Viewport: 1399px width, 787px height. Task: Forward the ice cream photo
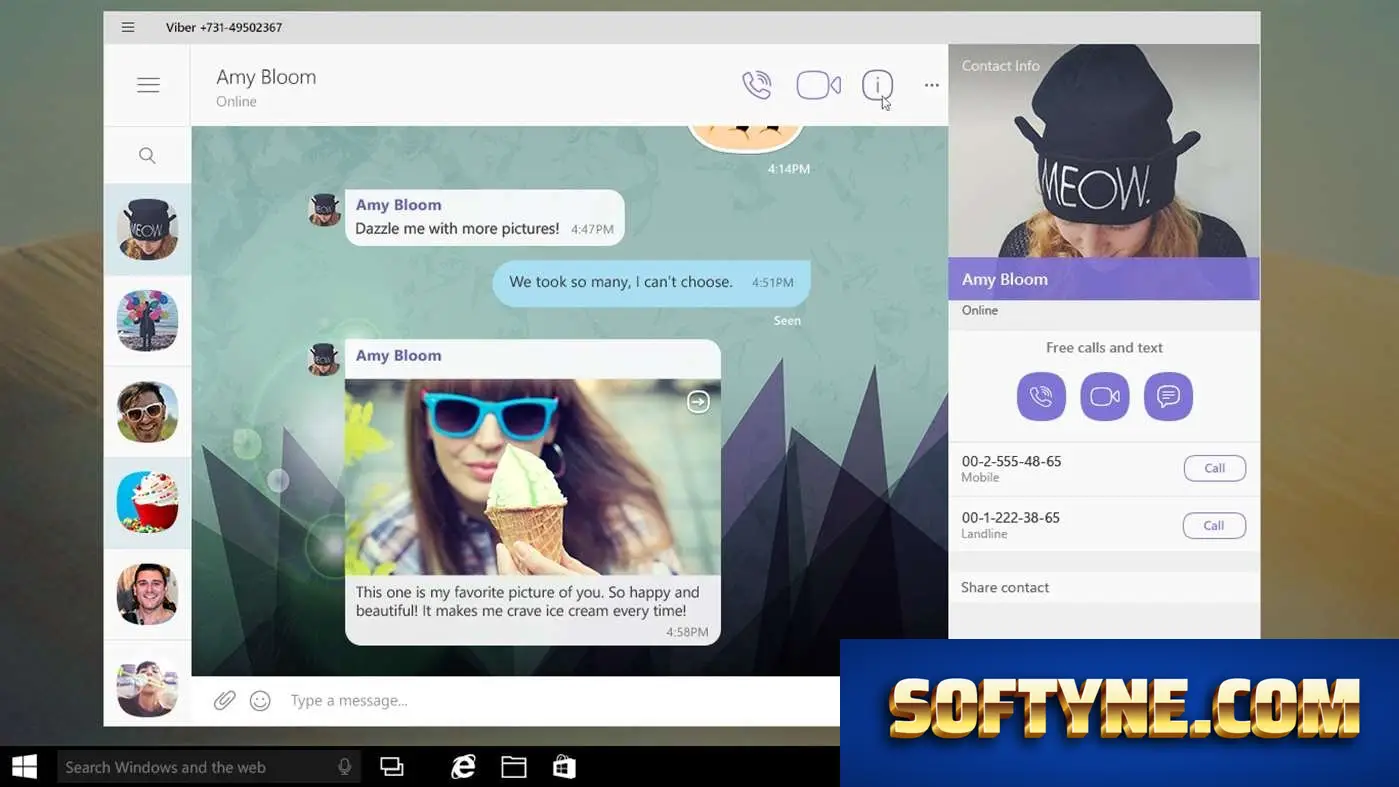(x=698, y=401)
